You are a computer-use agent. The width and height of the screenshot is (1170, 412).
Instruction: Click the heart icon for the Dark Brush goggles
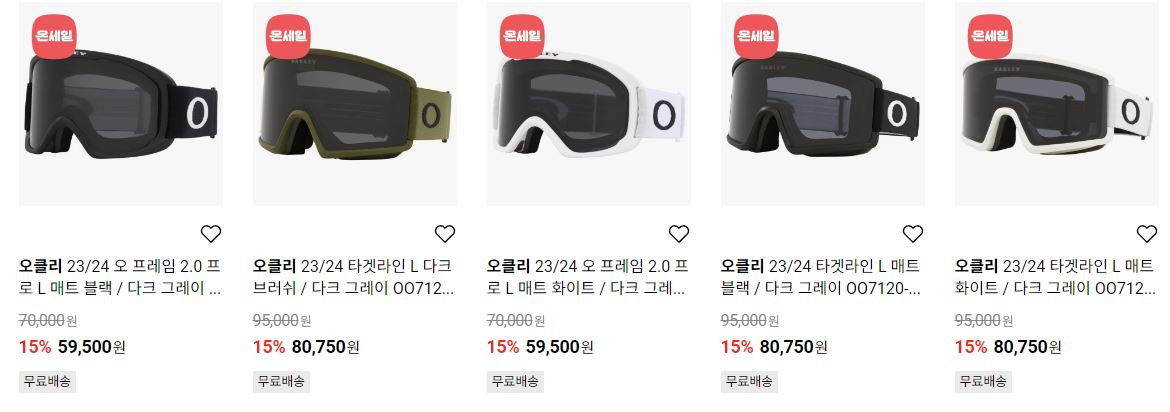point(445,234)
